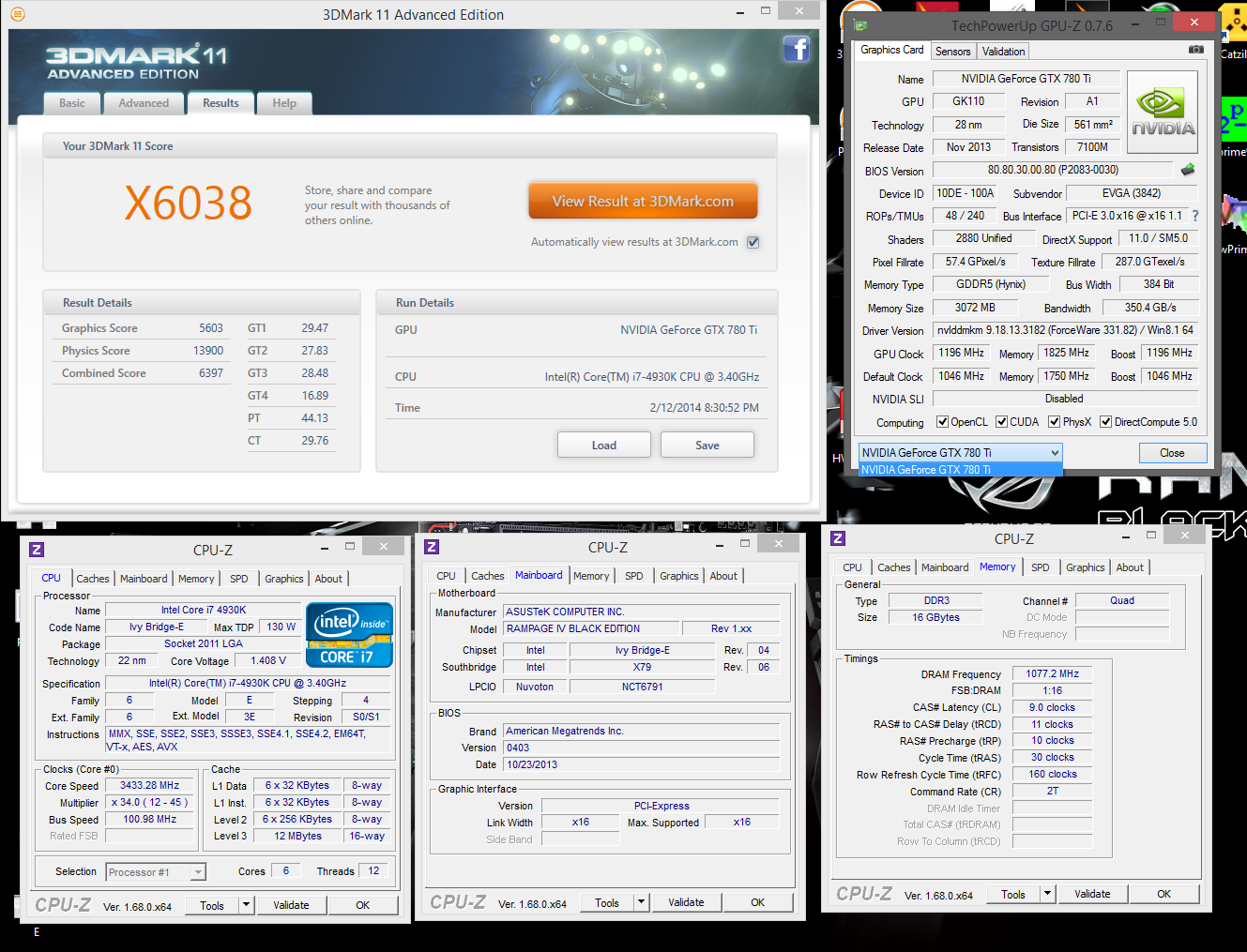Viewport: 1247px width, 952px height.
Task: Click the Core Voltage value 1.408 V
Action: (267, 660)
